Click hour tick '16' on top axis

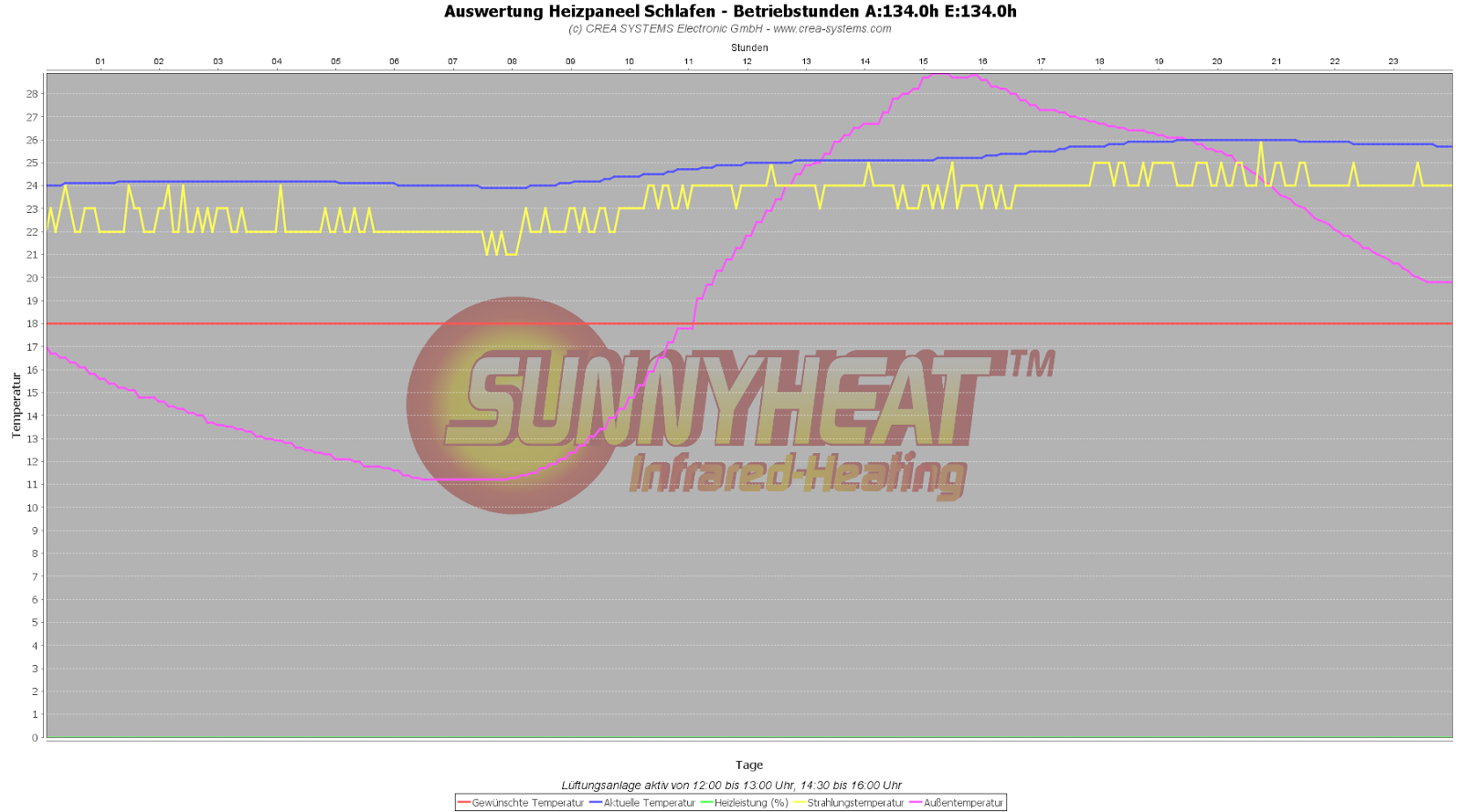983,61
